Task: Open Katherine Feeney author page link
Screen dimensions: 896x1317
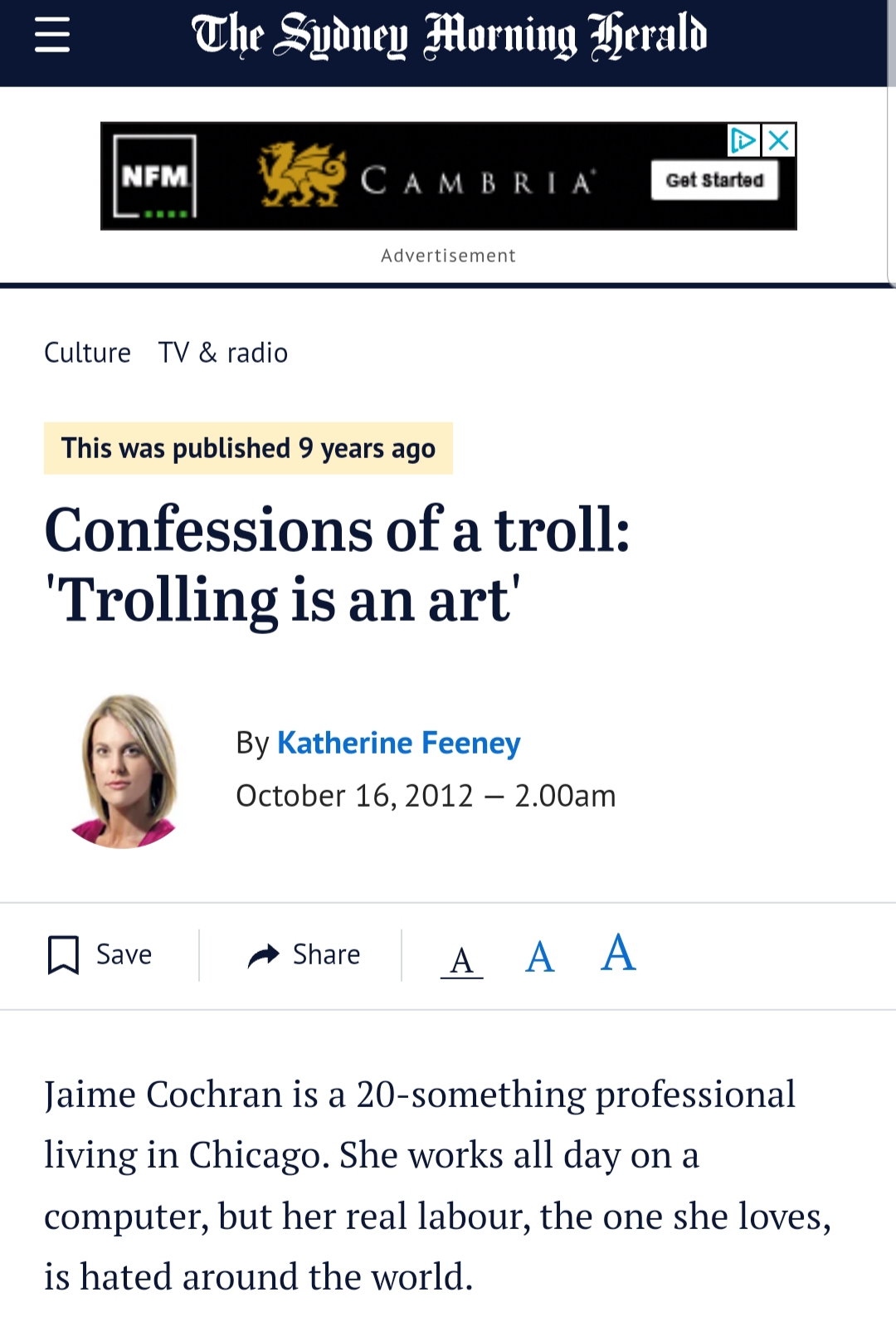Action: pos(398,743)
